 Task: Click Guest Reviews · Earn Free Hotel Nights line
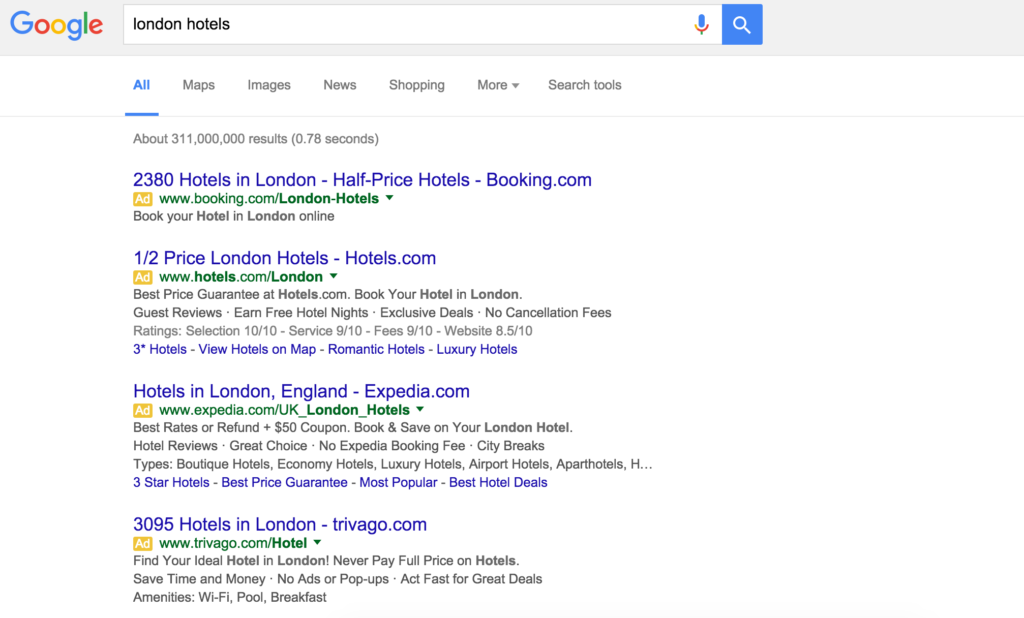372,313
